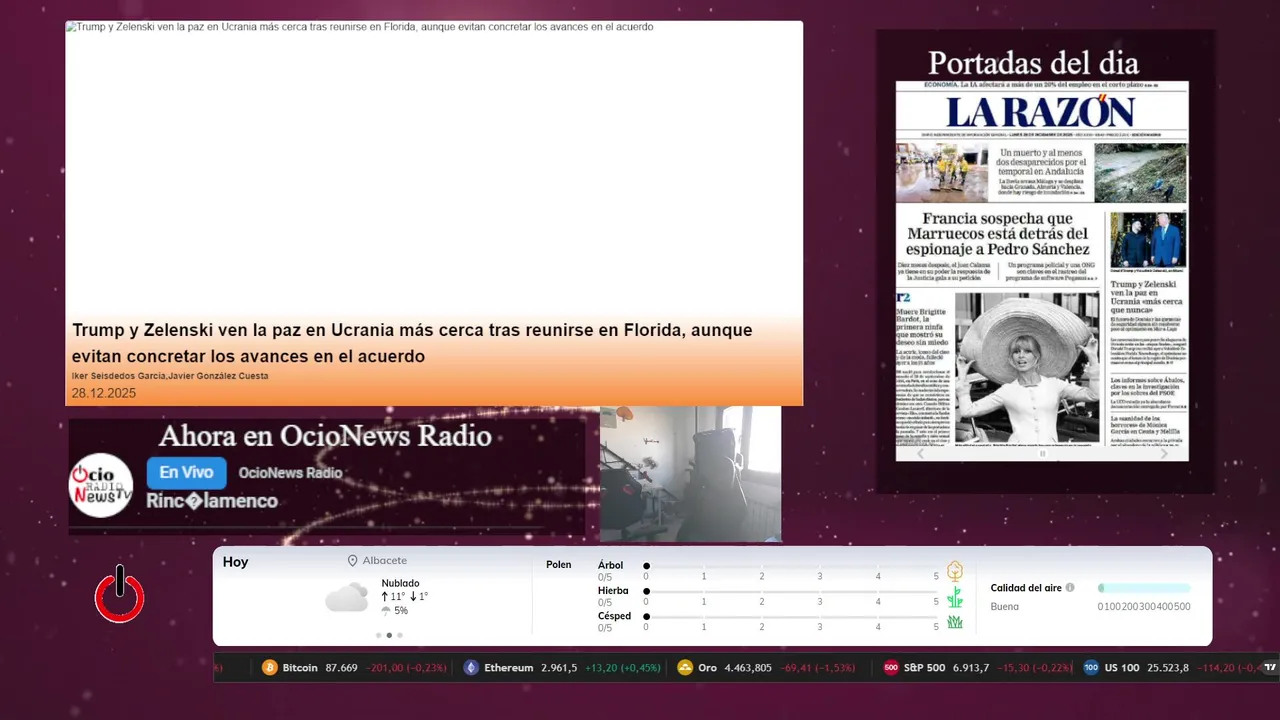The height and width of the screenshot is (720, 1280).
Task: Click the US 100 label in ticker
Action: (1121, 667)
